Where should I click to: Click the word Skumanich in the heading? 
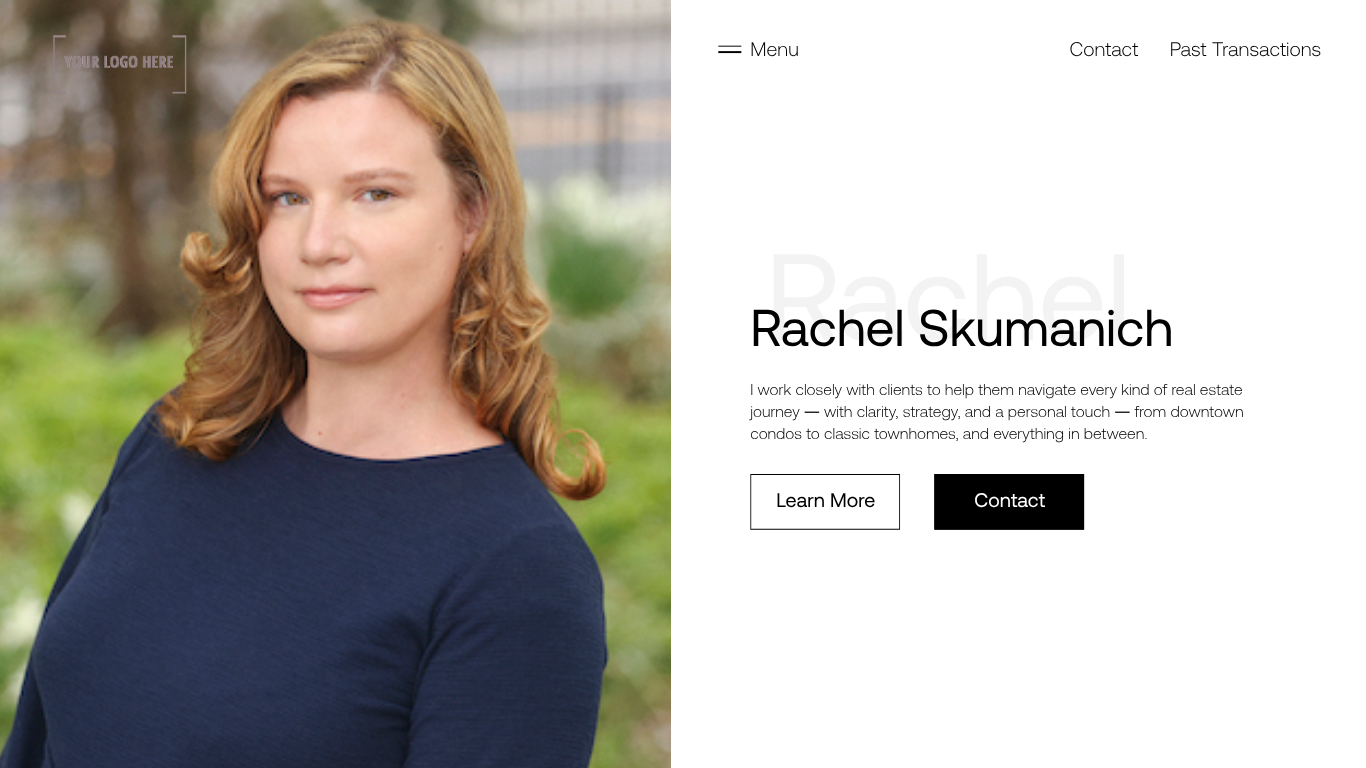coord(1045,329)
